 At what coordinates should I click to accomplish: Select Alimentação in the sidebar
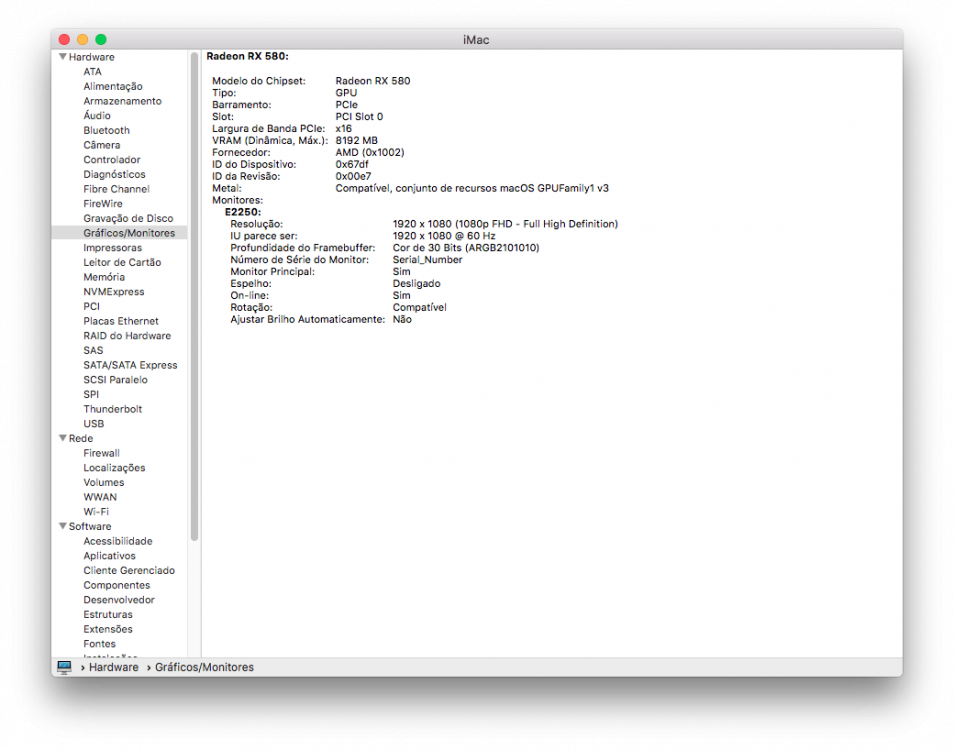pyautogui.click(x=113, y=86)
